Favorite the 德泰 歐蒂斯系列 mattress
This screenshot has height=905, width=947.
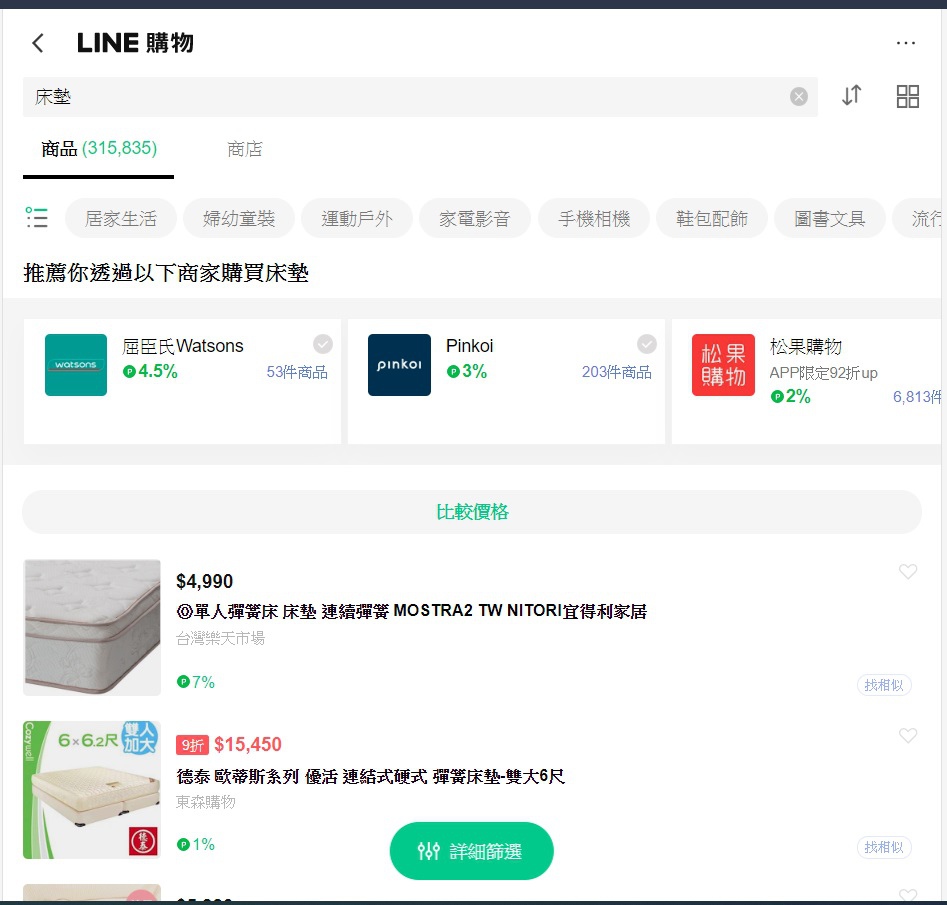tap(908, 735)
